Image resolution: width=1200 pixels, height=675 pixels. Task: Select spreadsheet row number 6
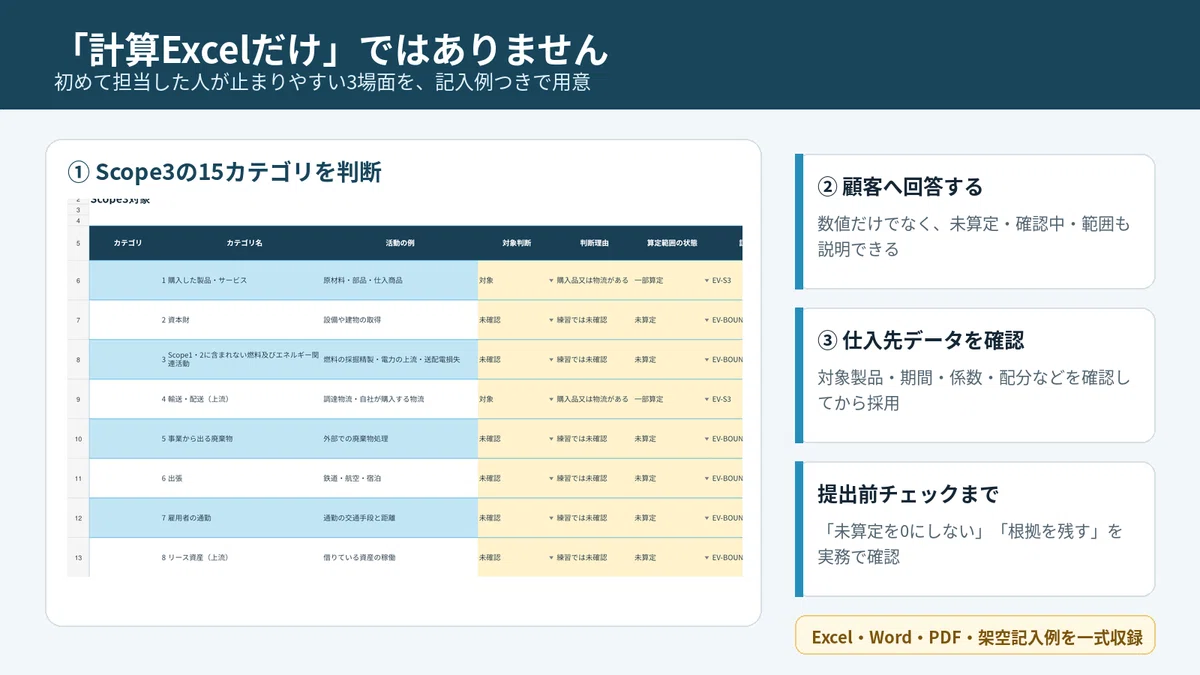point(78,281)
